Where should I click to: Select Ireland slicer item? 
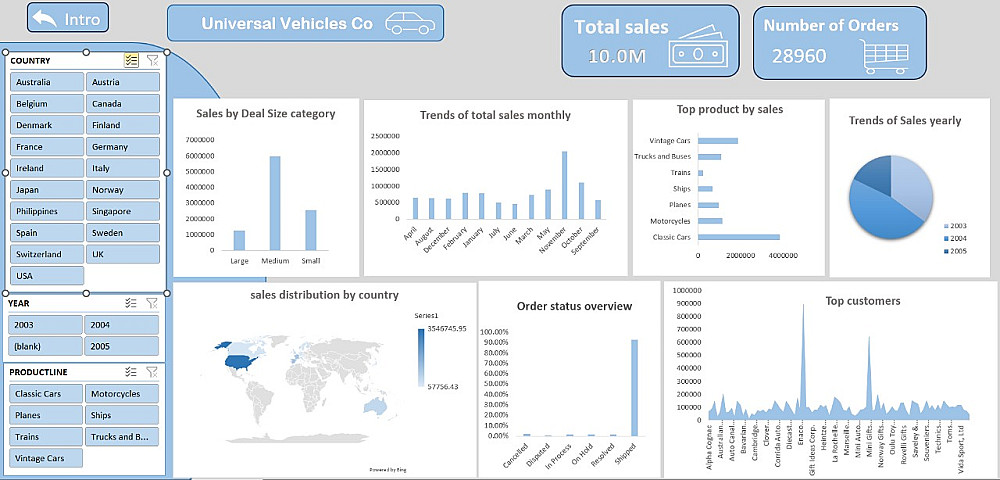pyautogui.click(x=47, y=169)
